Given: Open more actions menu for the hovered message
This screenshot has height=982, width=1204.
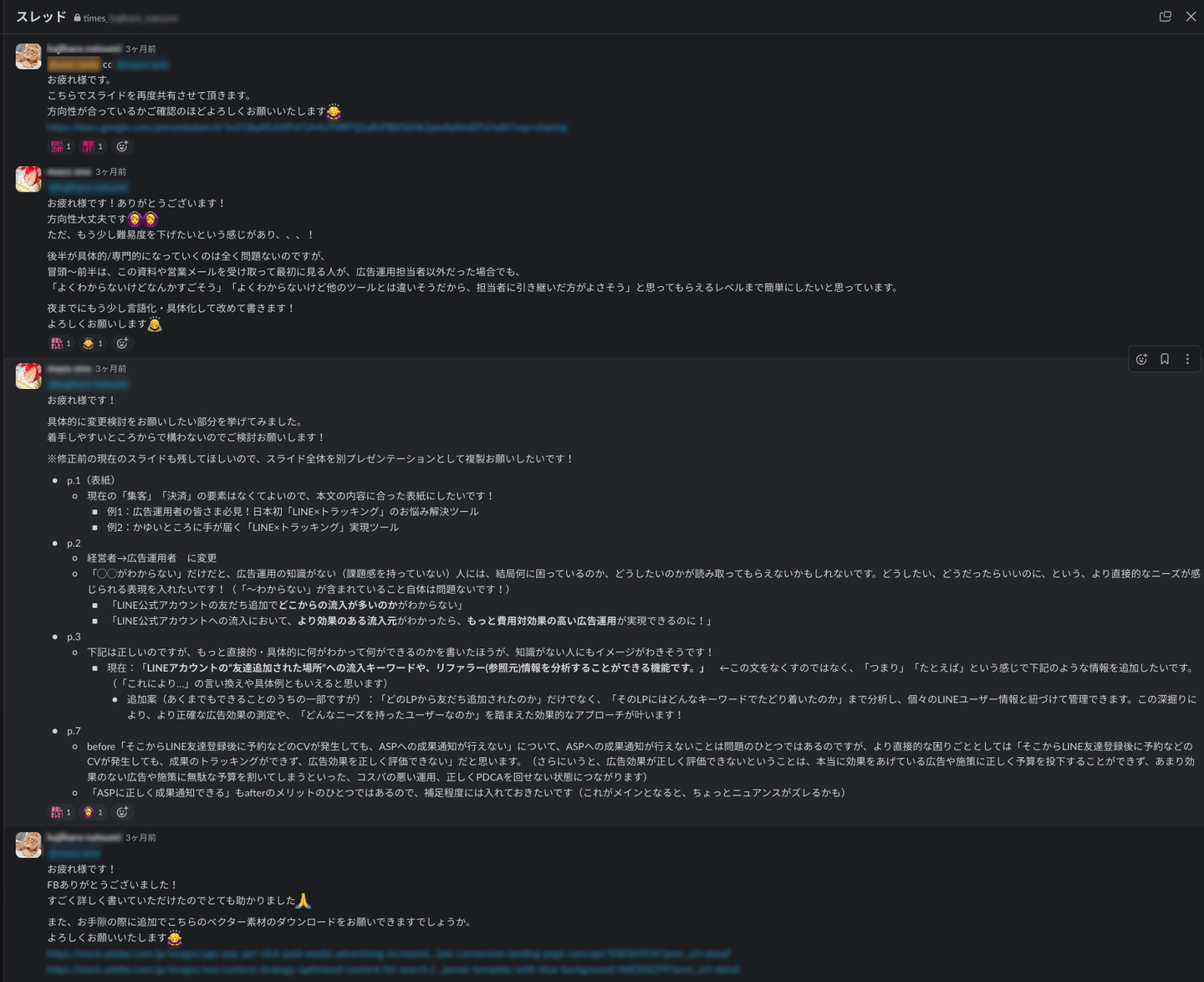Looking at the screenshot, I should [x=1187, y=360].
